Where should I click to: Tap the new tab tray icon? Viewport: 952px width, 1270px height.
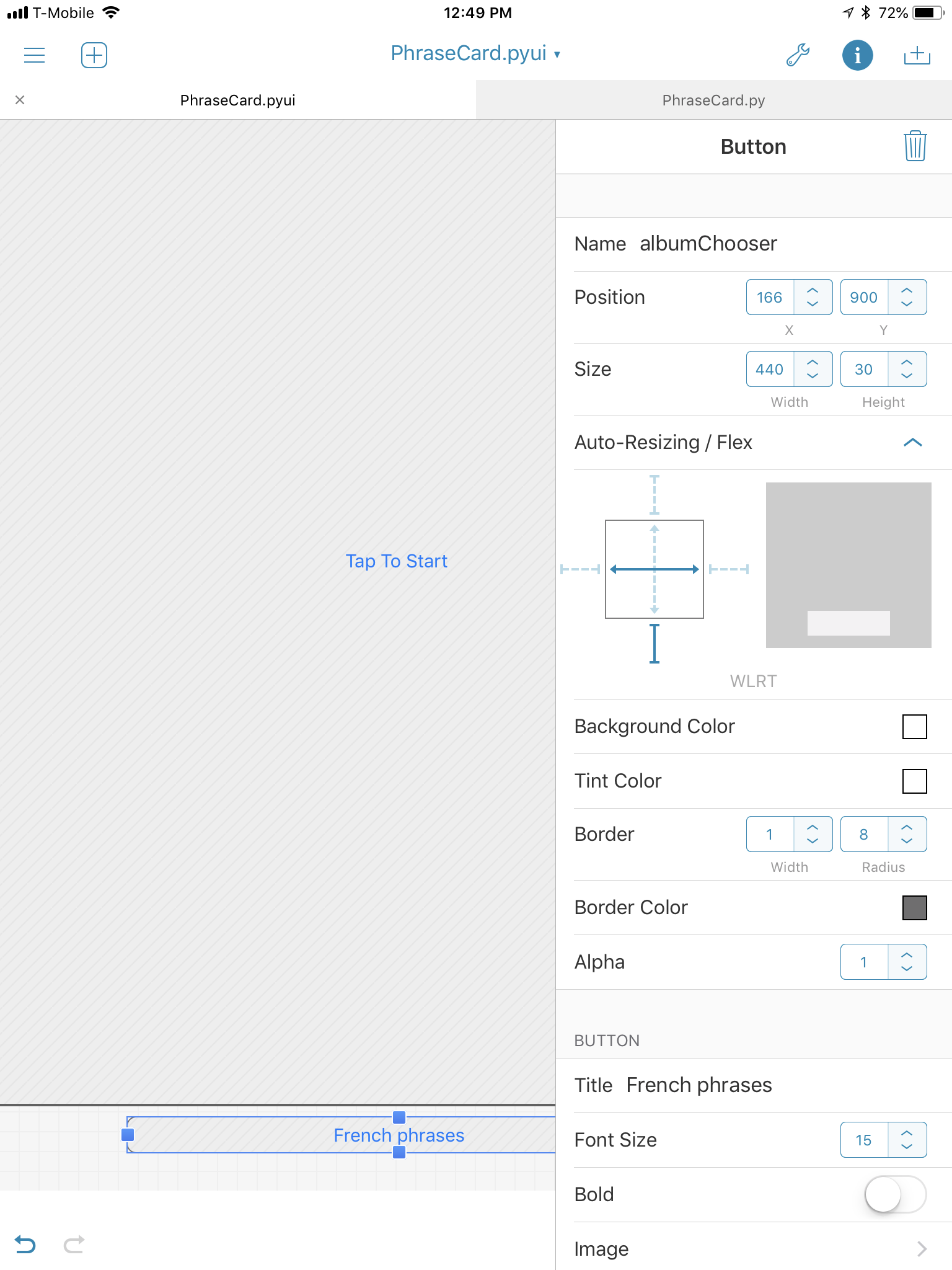[917, 55]
